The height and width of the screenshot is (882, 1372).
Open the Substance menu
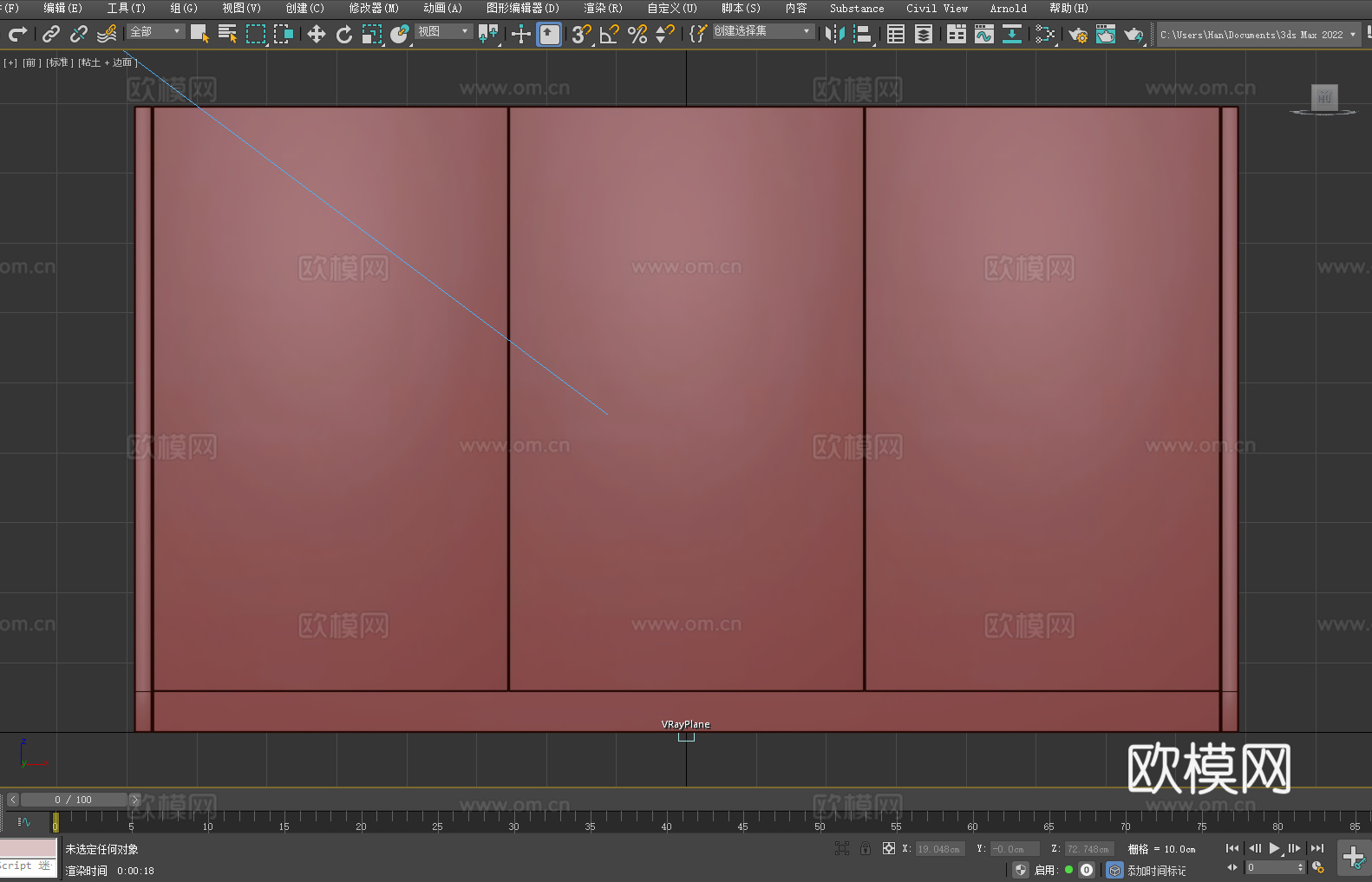[x=857, y=8]
